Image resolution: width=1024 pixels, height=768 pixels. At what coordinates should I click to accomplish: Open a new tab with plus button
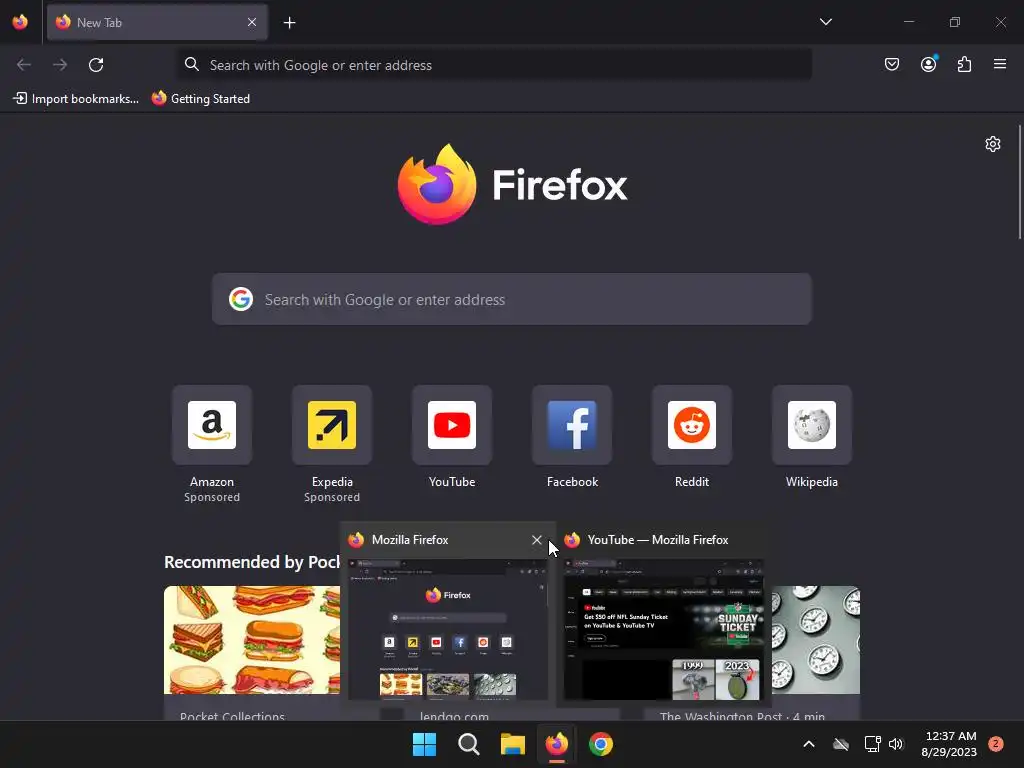(x=289, y=23)
